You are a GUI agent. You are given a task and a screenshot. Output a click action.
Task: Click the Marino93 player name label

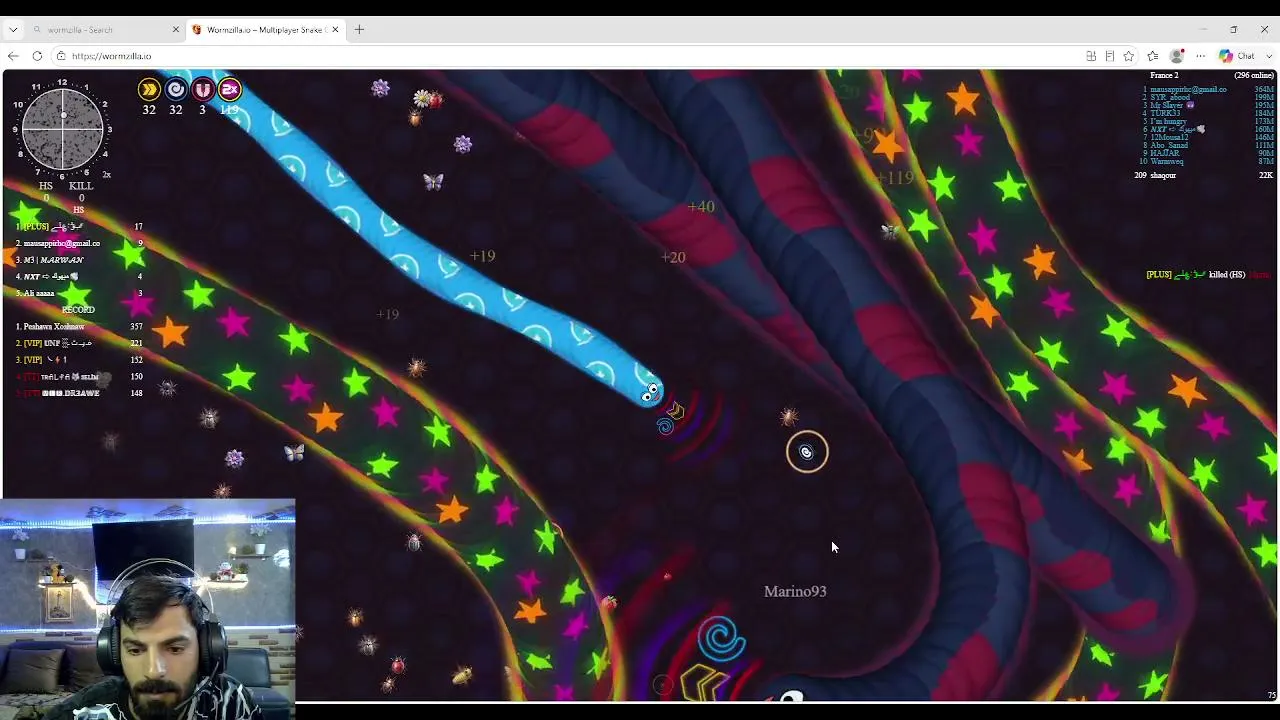pyautogui.click(x=795, y=592)
